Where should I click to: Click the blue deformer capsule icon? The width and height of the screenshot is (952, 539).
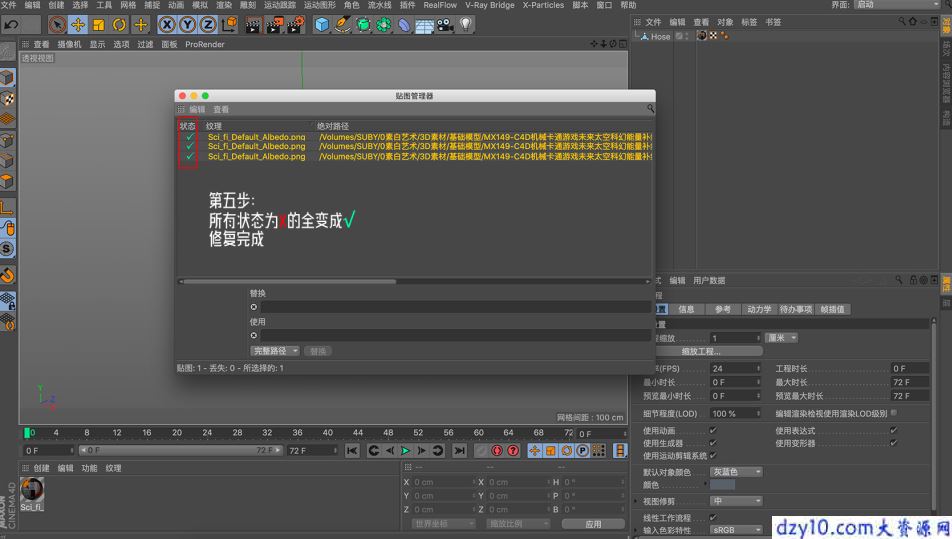(404, 25)
